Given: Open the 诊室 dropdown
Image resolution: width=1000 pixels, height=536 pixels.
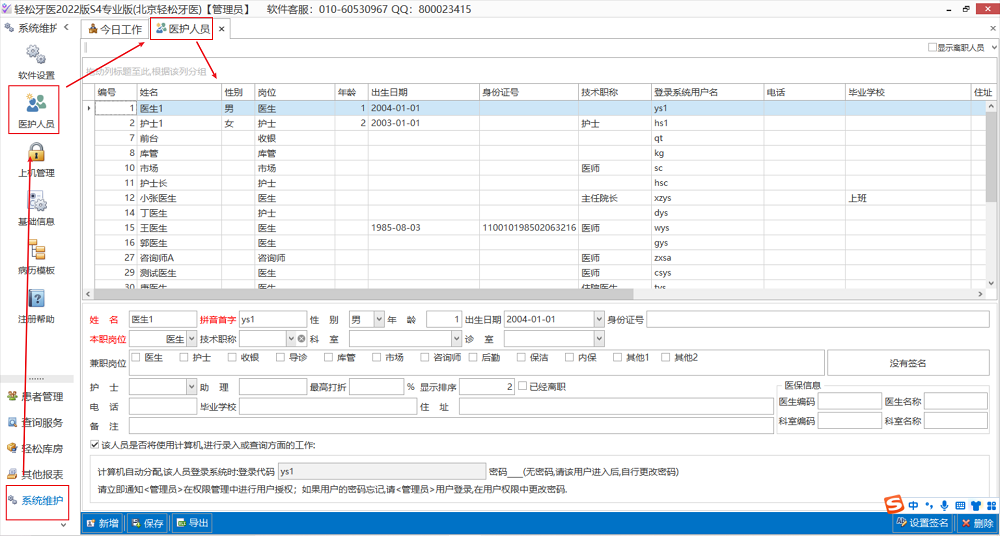Looking at the screenshot, I should [598, 338].
